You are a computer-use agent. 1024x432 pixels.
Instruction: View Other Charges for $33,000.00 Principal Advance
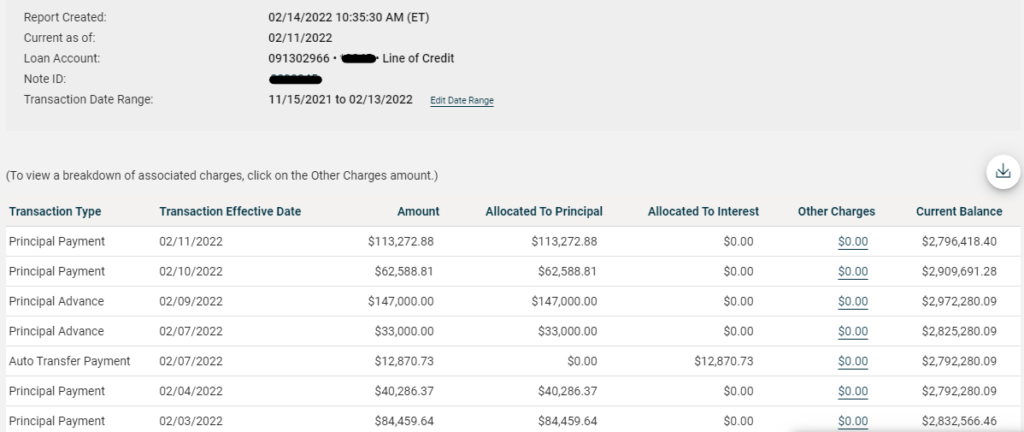(853, 331)
